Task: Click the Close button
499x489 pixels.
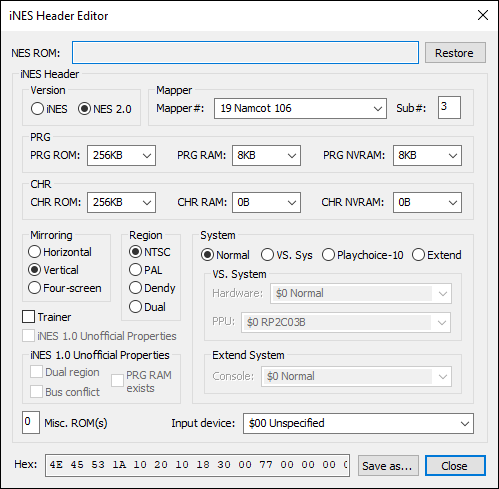Action: (455, 466)
